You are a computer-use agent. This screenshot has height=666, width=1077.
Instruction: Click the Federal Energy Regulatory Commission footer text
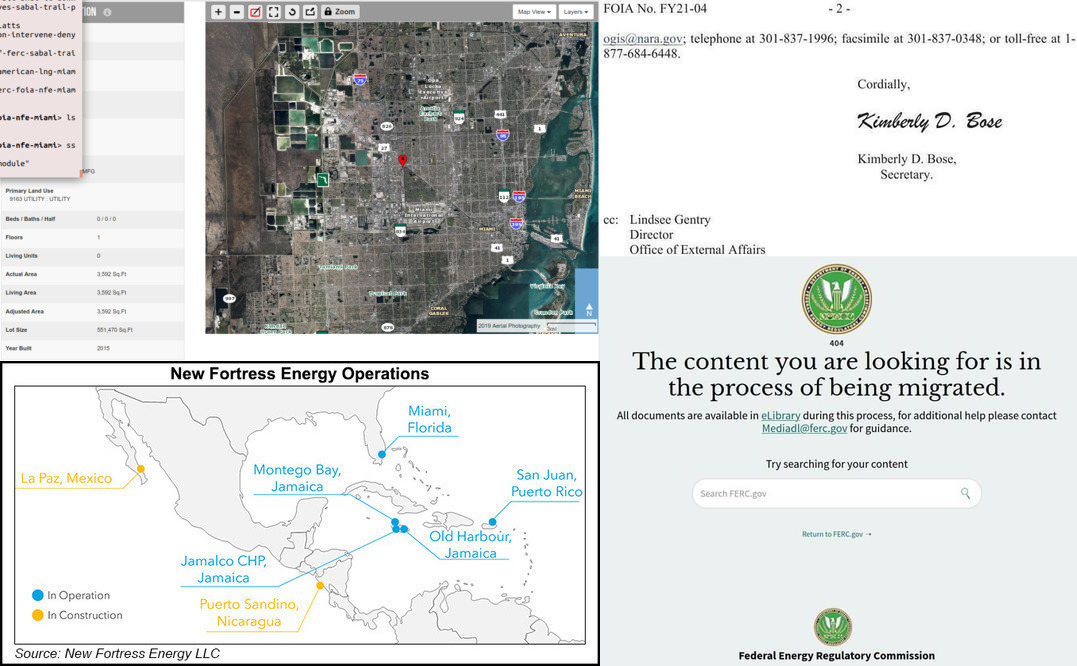coord(837,656)
